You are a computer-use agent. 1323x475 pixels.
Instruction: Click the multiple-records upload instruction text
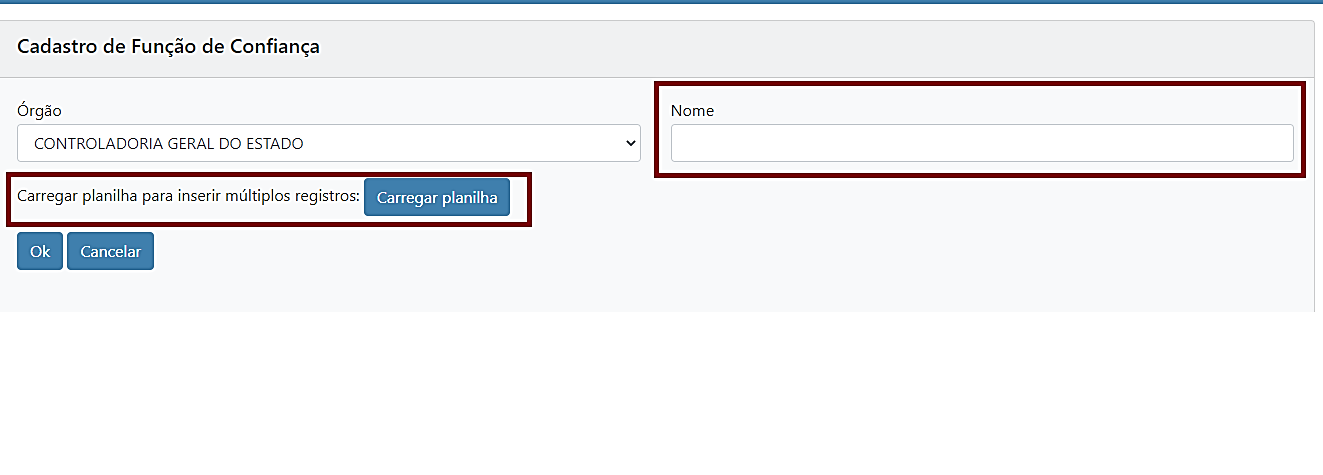(188, 197)
